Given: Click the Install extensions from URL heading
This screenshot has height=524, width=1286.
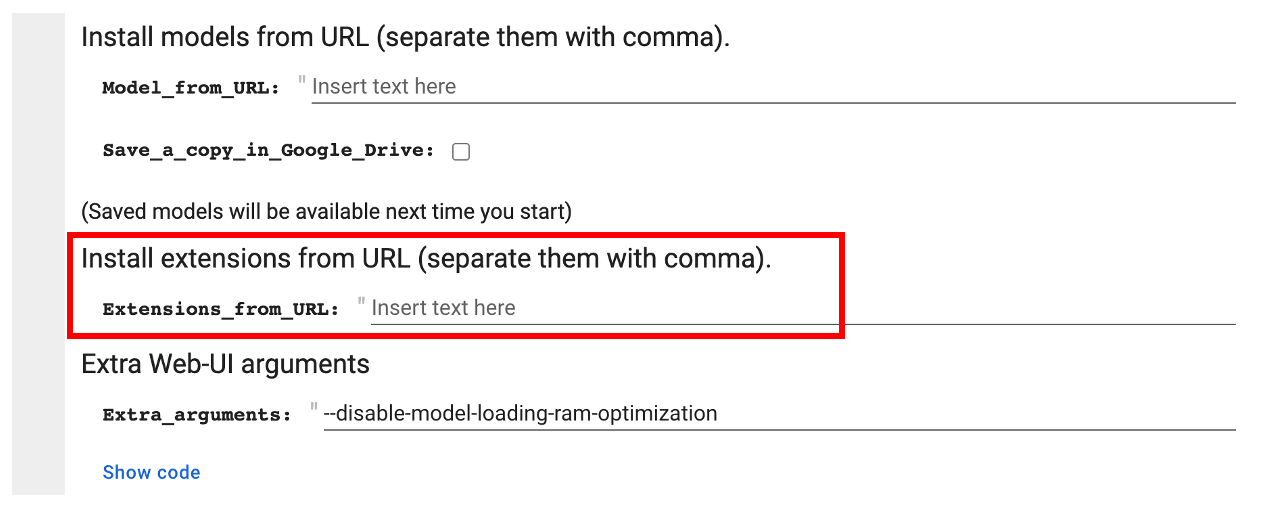Looking at the screenshot, I should click(426, 259).
